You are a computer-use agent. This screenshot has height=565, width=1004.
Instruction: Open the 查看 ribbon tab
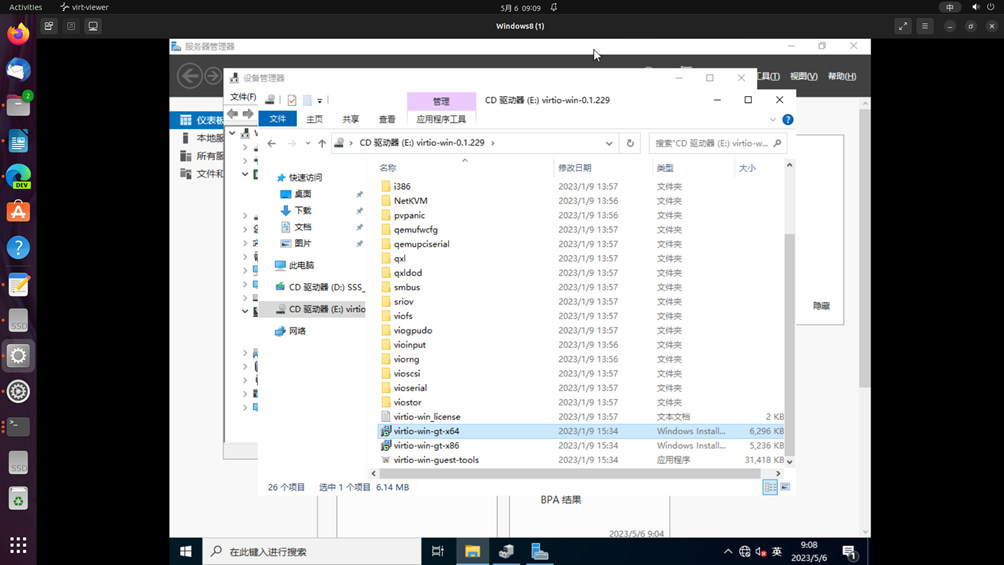387,119
